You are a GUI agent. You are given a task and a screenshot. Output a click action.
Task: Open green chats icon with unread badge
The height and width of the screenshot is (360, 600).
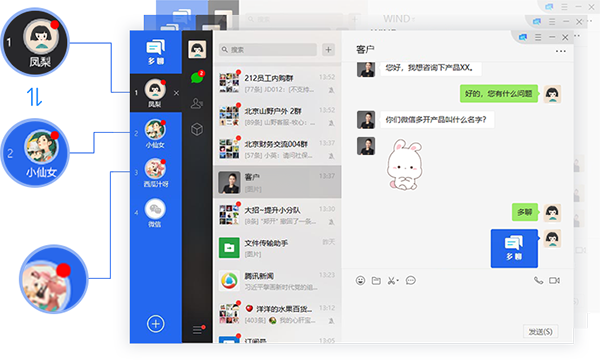[197, 77]
